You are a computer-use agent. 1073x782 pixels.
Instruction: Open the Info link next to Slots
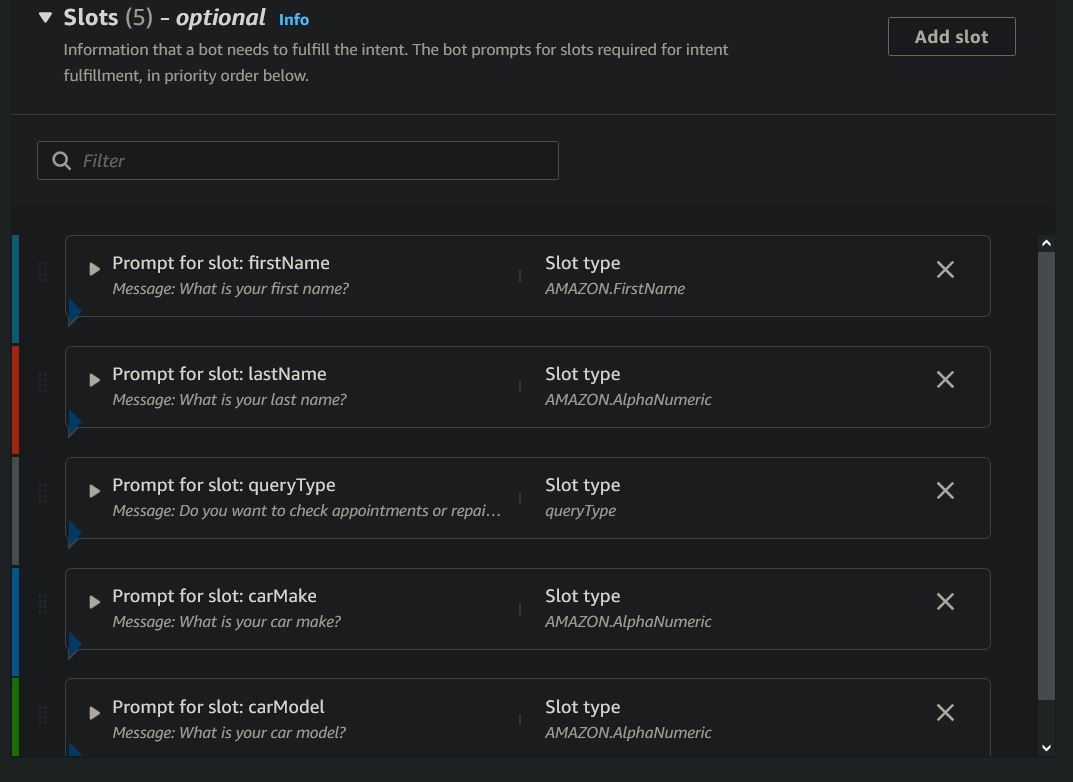(294, 20)
